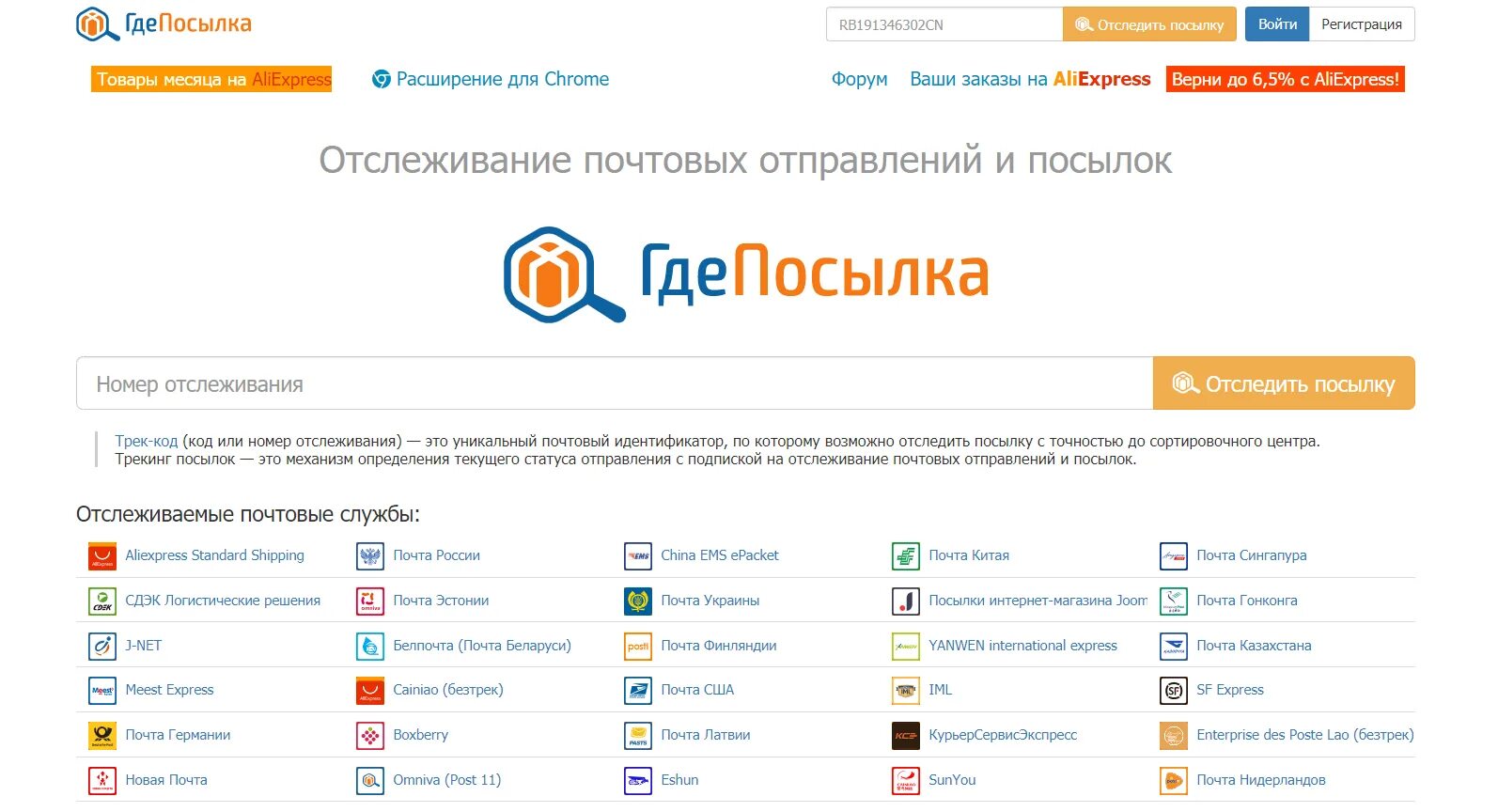Click the Meest Express icon

[x=102, y=691]
